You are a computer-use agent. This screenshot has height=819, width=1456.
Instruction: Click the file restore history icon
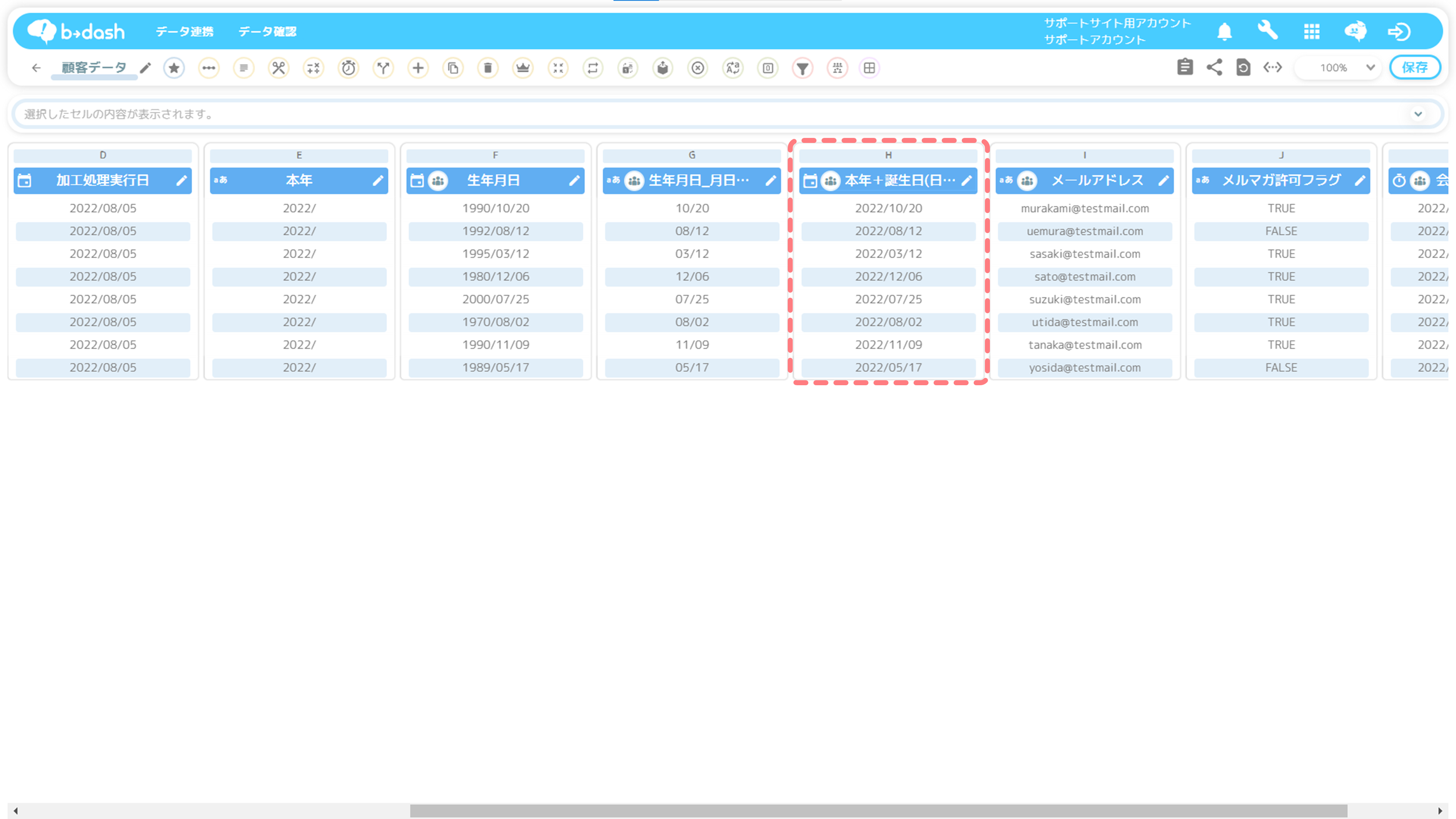pyautogui.click(x=1243, y=67)
